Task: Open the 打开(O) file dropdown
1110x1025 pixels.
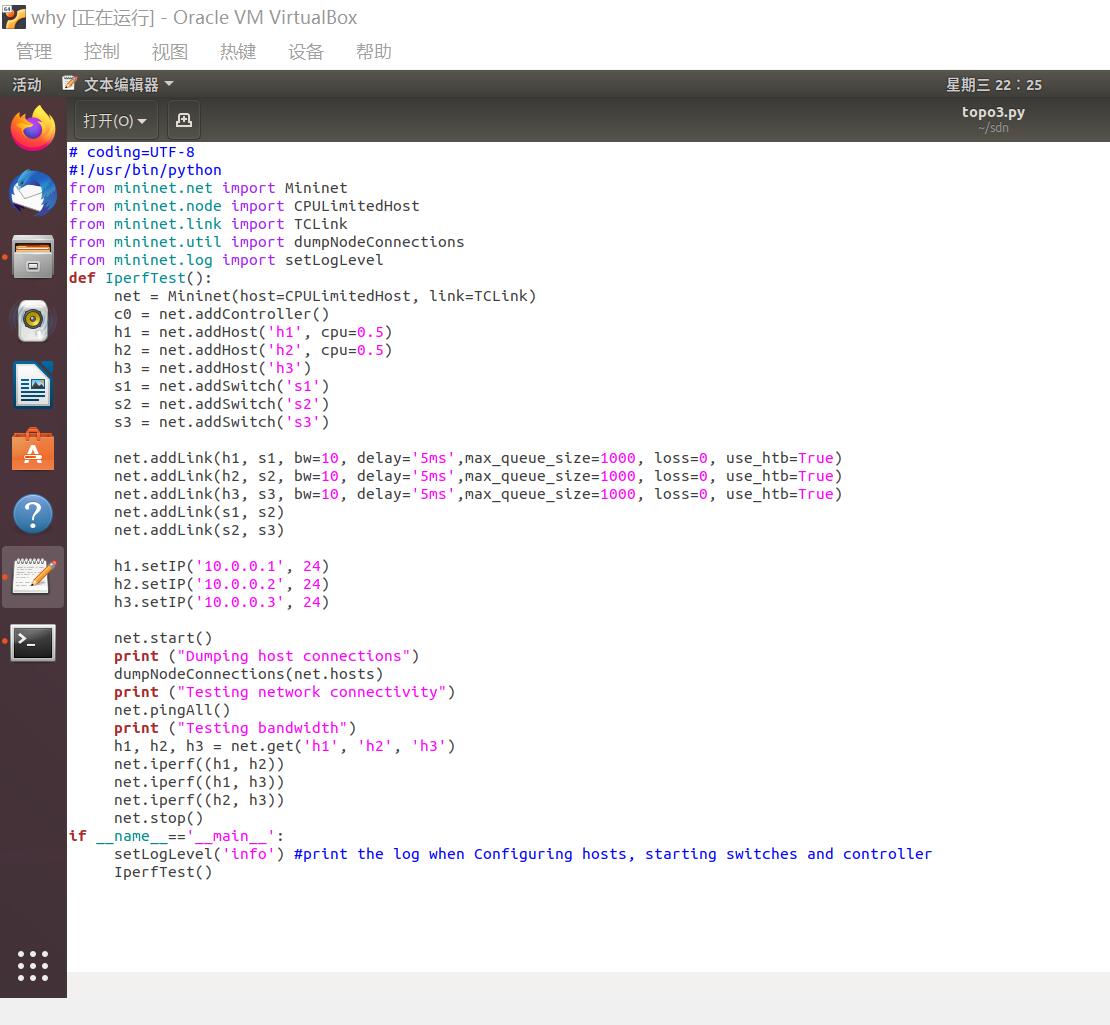Action: pyautogui.click(x=115, y=120)
